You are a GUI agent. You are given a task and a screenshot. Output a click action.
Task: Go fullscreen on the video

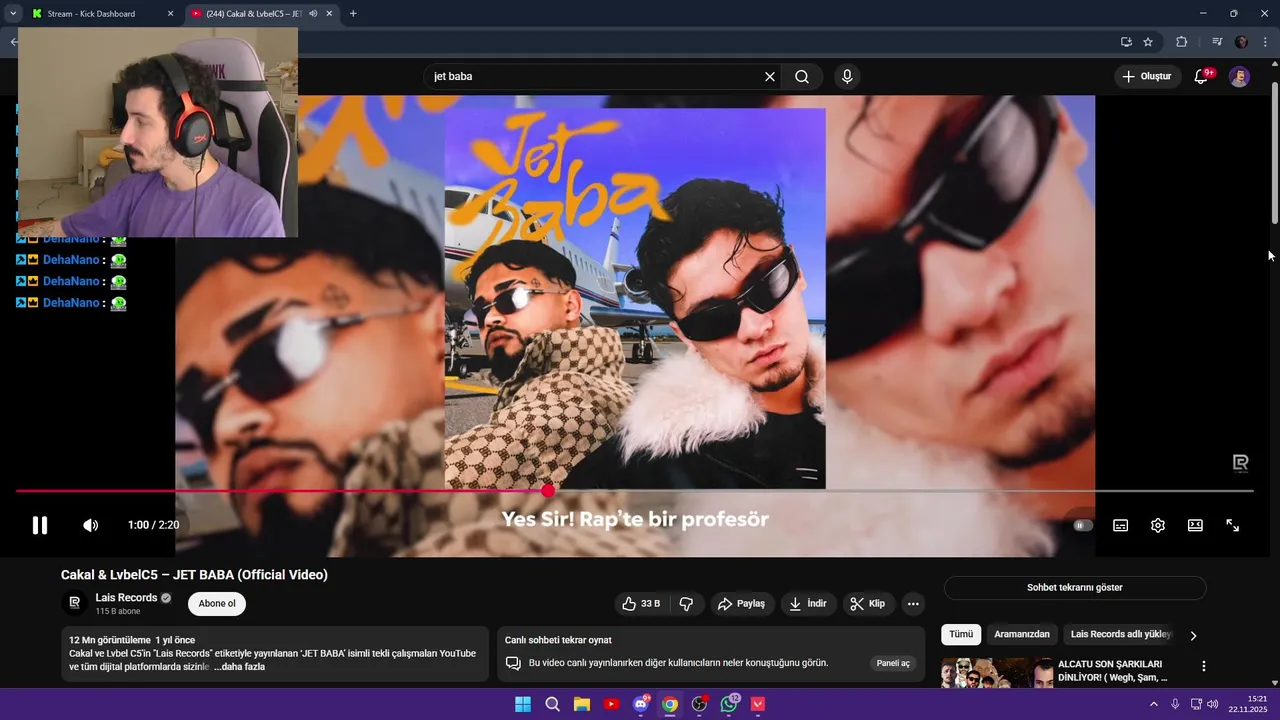point(1233,525)
